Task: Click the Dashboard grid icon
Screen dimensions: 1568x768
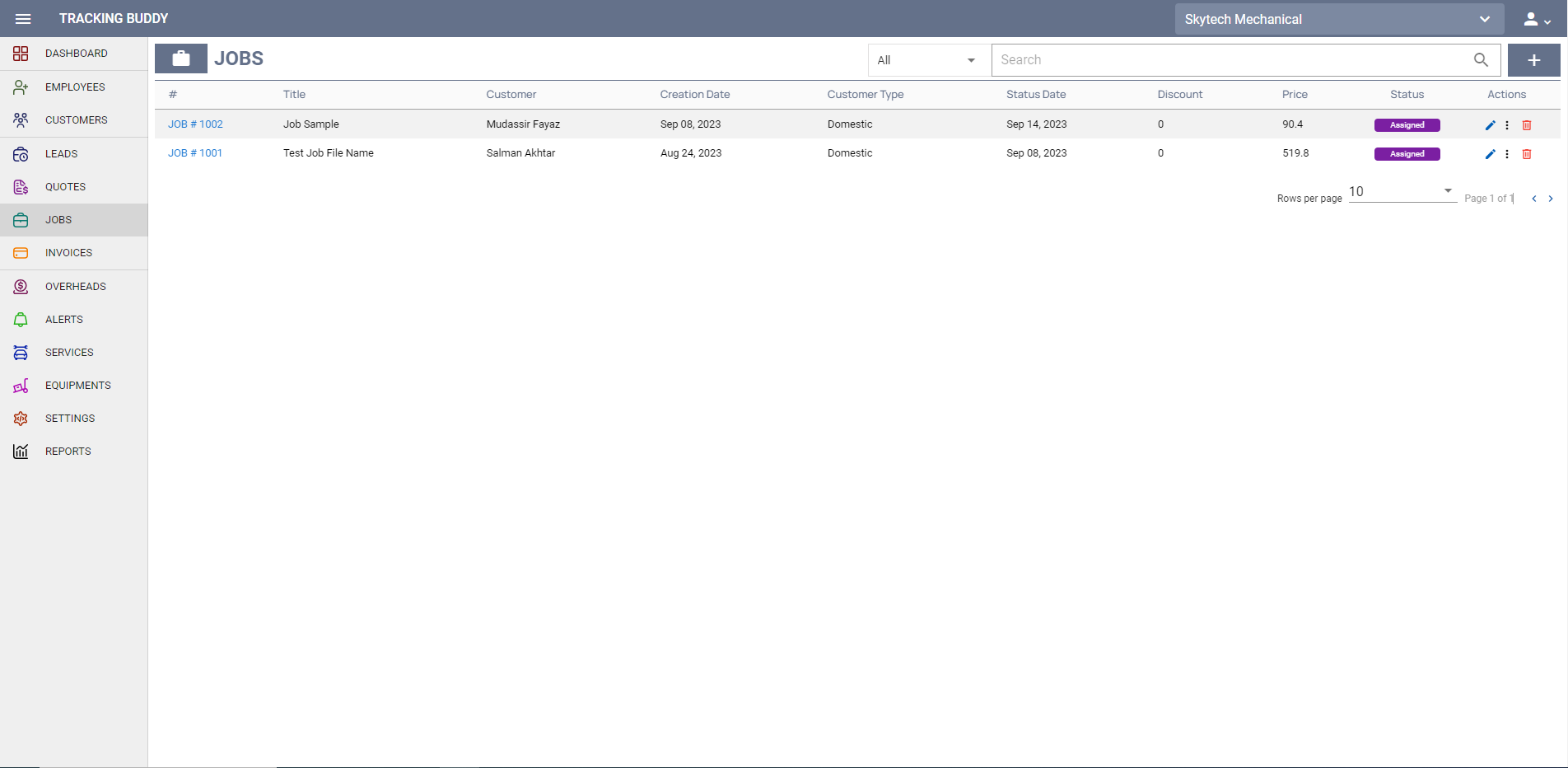Action: [x=21, y=54]
